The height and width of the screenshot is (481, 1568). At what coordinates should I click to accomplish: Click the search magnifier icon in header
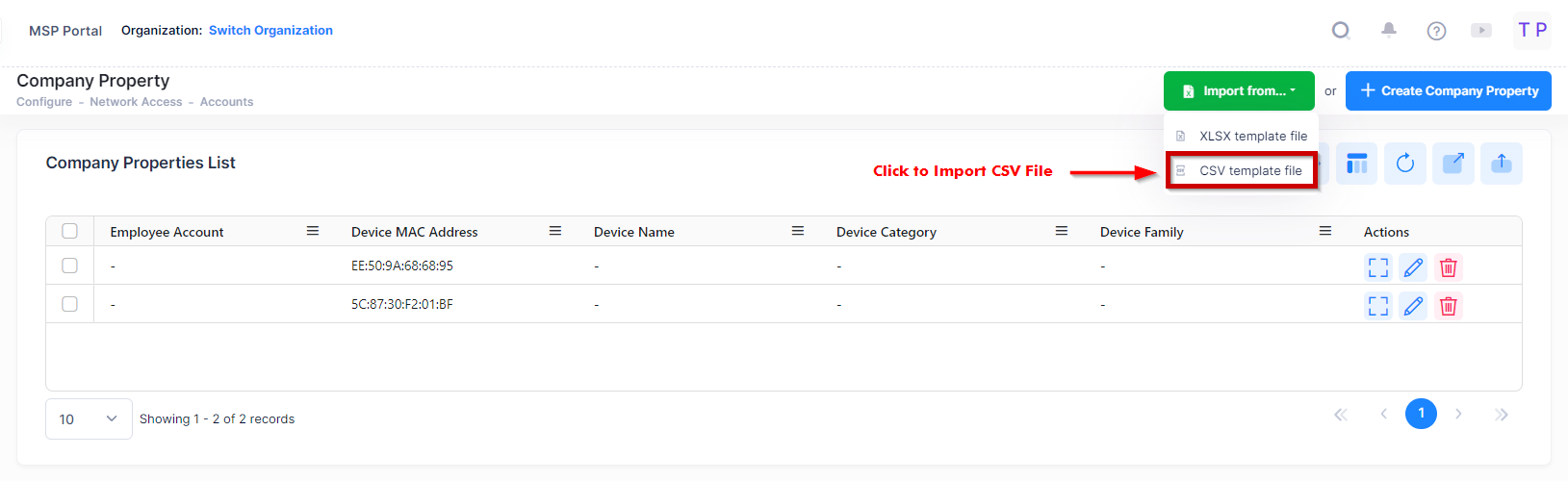pyautogui.click(x=1340, y=31)
